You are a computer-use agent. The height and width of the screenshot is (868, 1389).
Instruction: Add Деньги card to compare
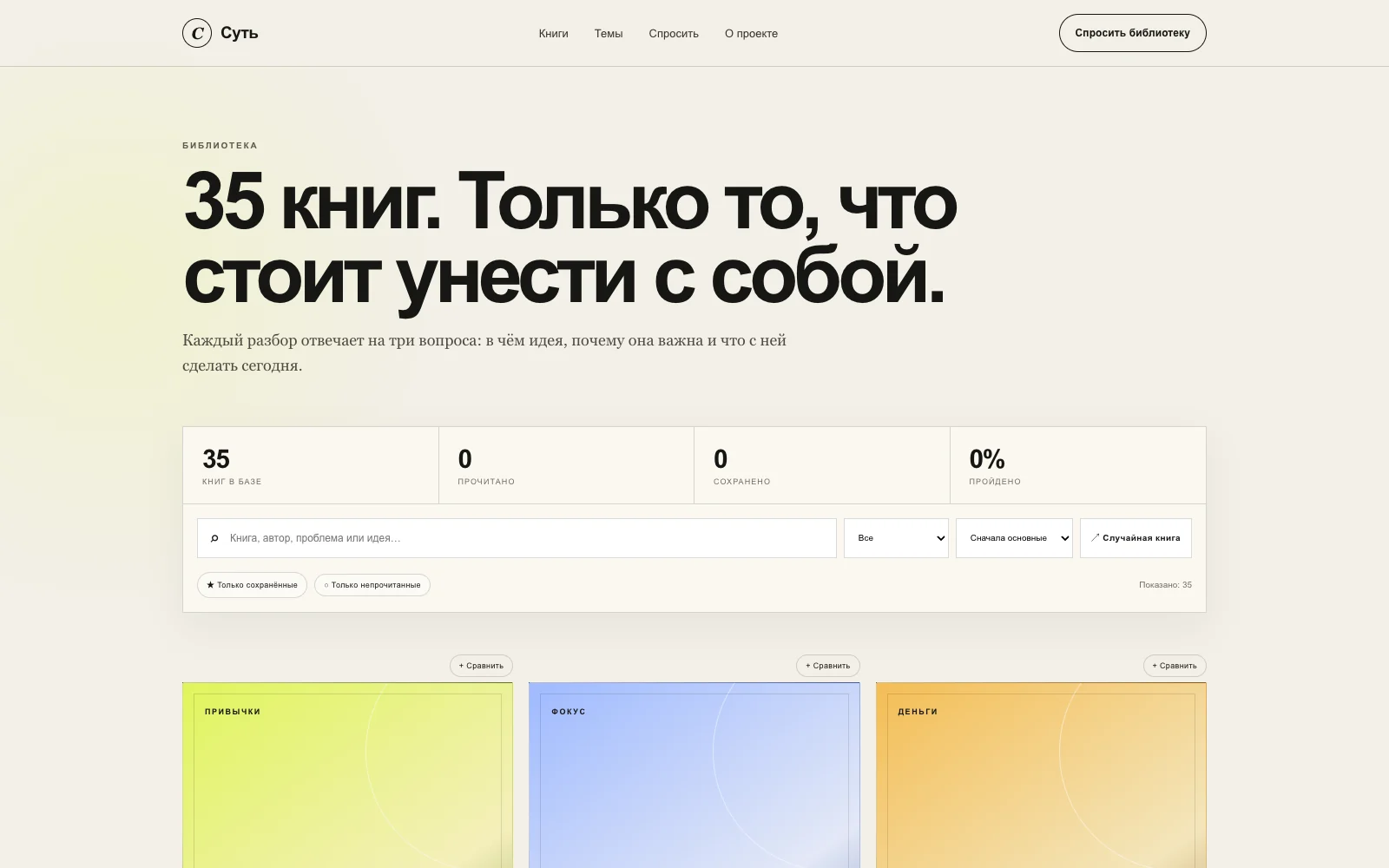1175,666
